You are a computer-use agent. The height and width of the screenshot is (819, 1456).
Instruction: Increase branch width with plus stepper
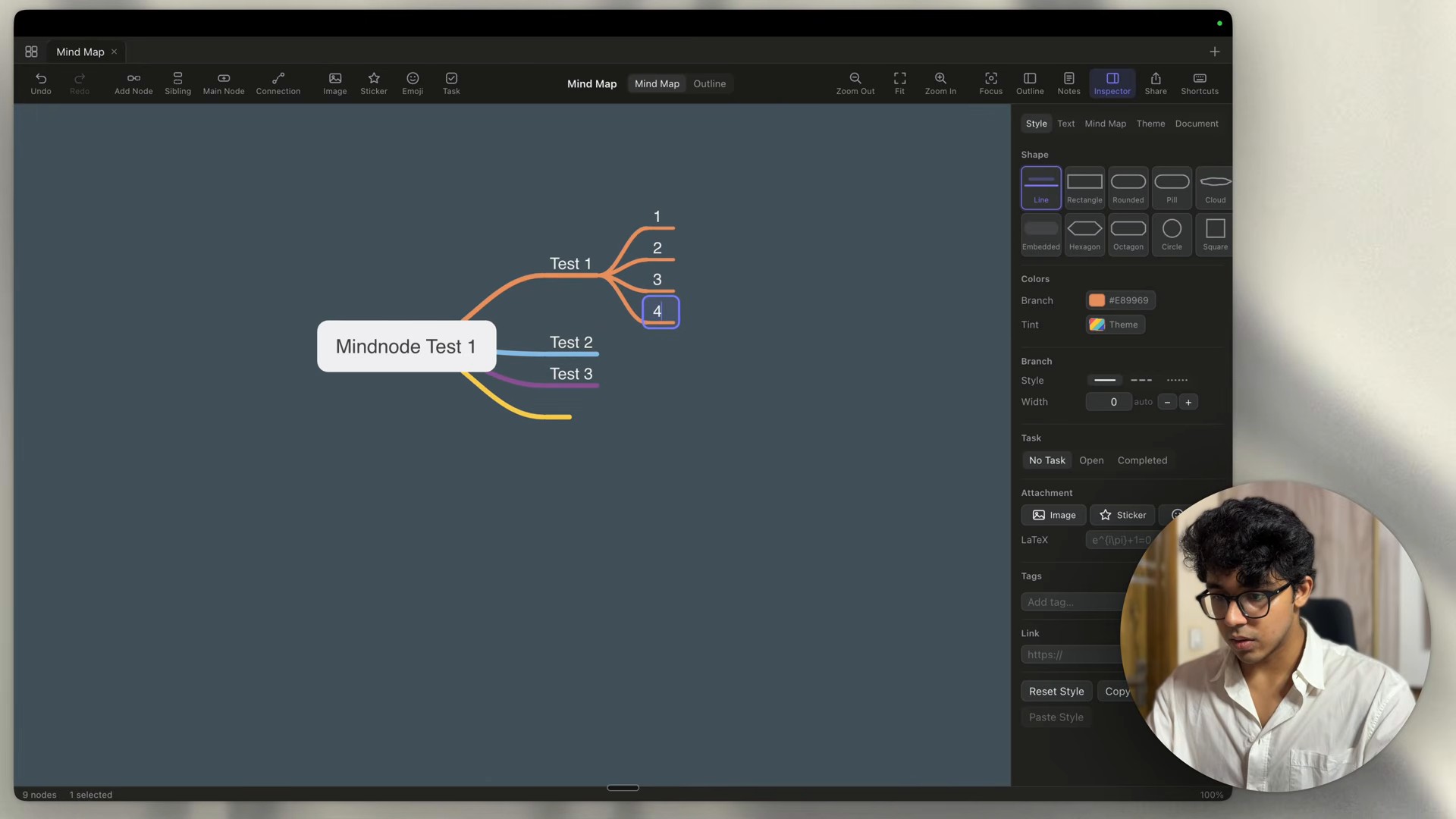[1188, 402]
